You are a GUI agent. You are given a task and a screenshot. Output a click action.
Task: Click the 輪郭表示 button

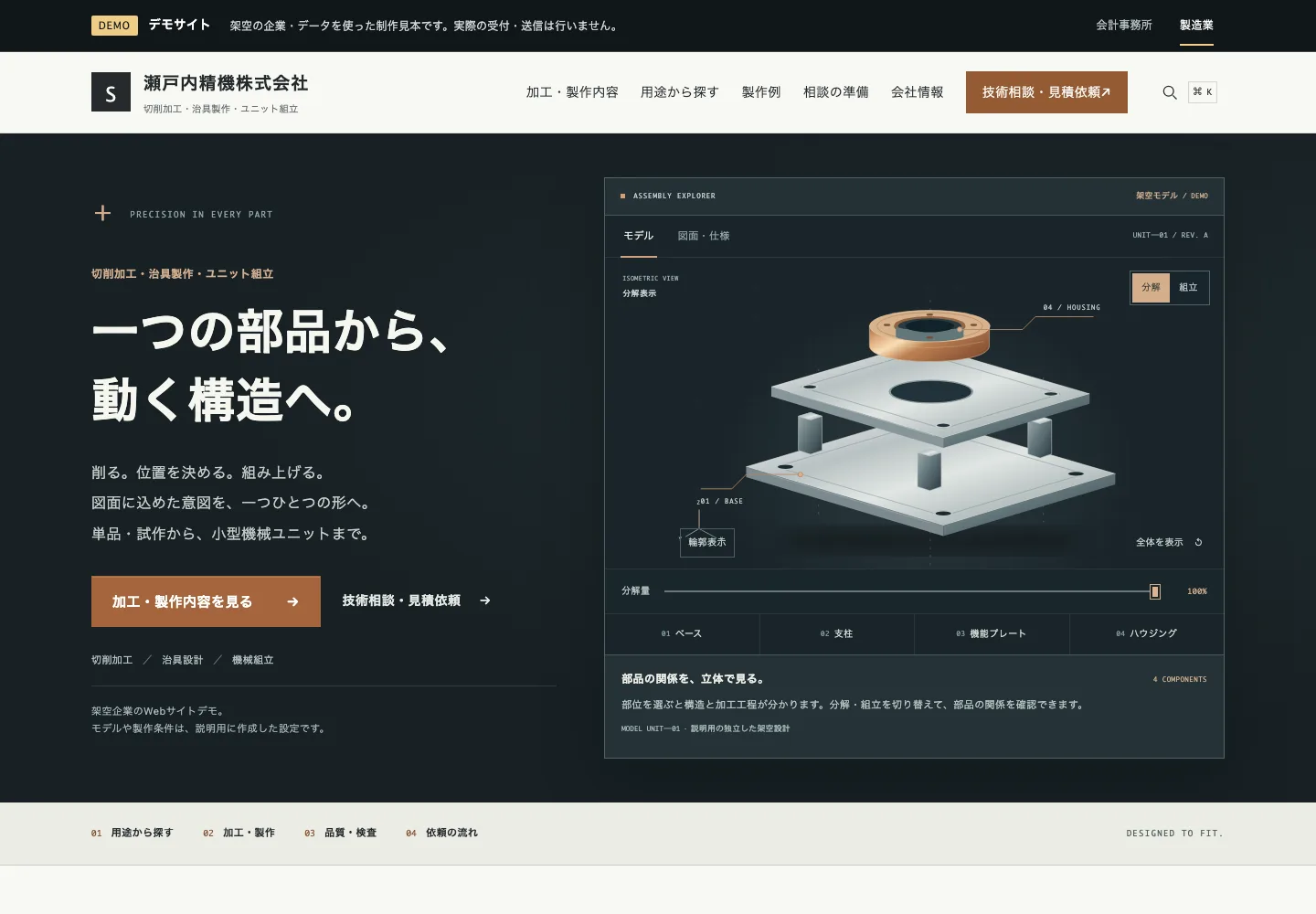coord(707,542)
